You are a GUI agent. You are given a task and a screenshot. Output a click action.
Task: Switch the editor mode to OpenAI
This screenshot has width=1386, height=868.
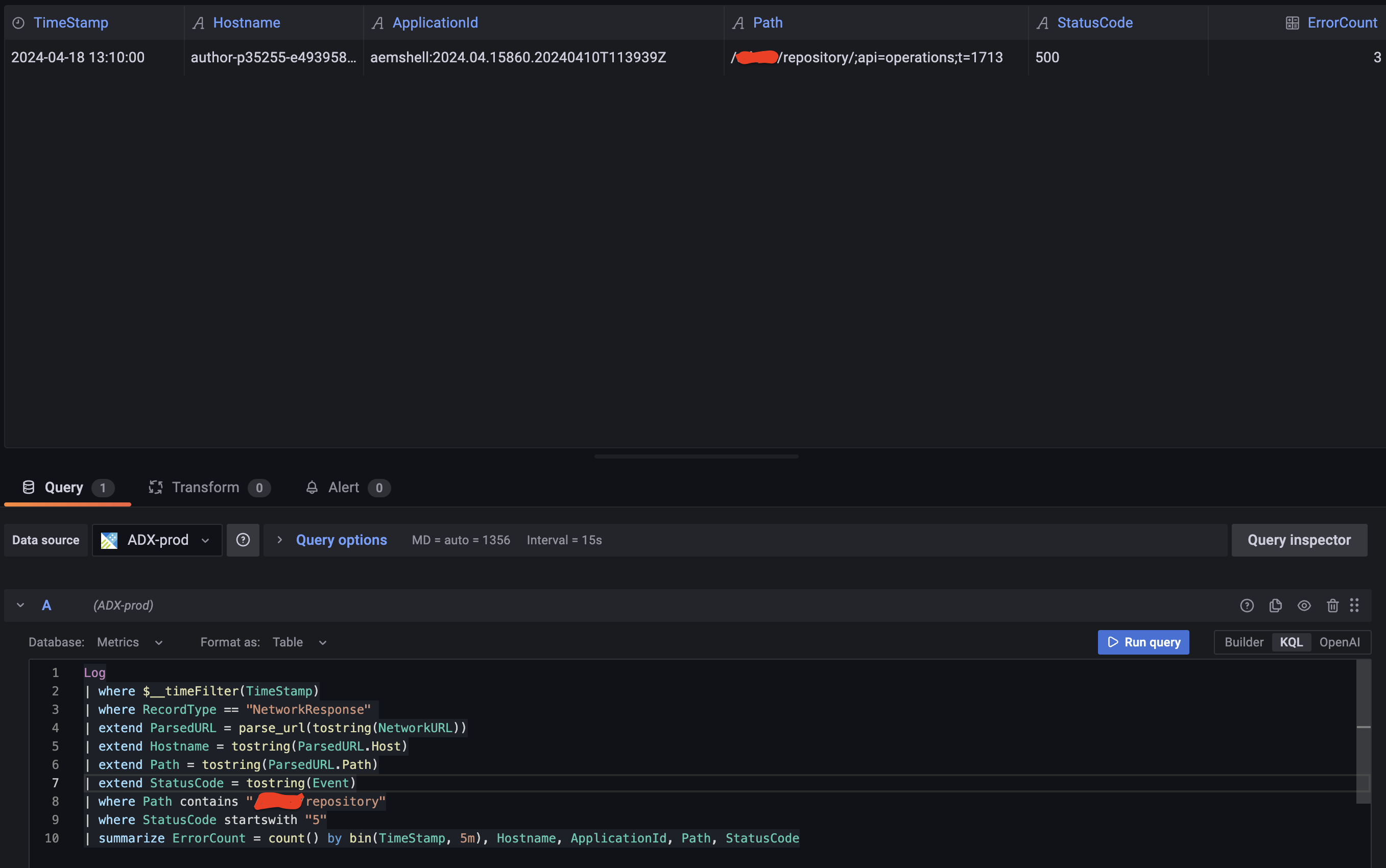[x=1339, y=642]
